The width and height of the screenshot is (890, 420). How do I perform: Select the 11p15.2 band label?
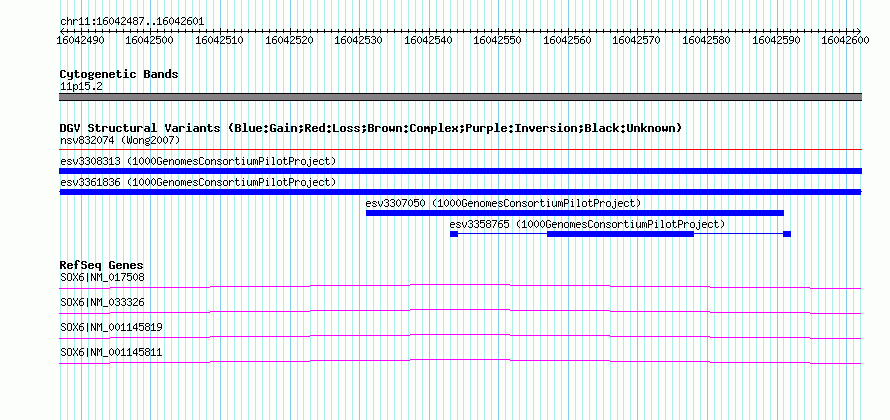pyautogui.click(x=81, y=86)
